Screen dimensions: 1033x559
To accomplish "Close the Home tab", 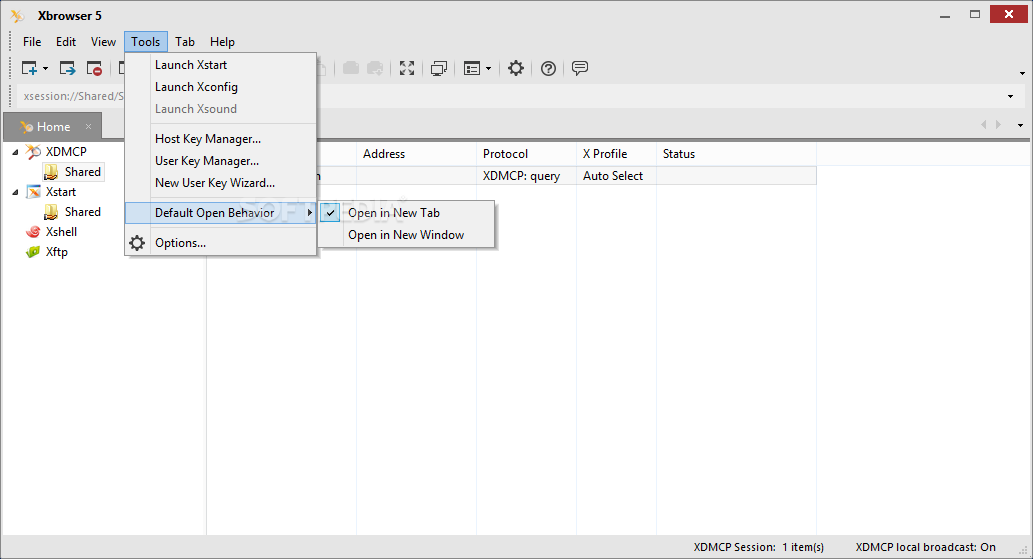I will click(x=88, y=126).
